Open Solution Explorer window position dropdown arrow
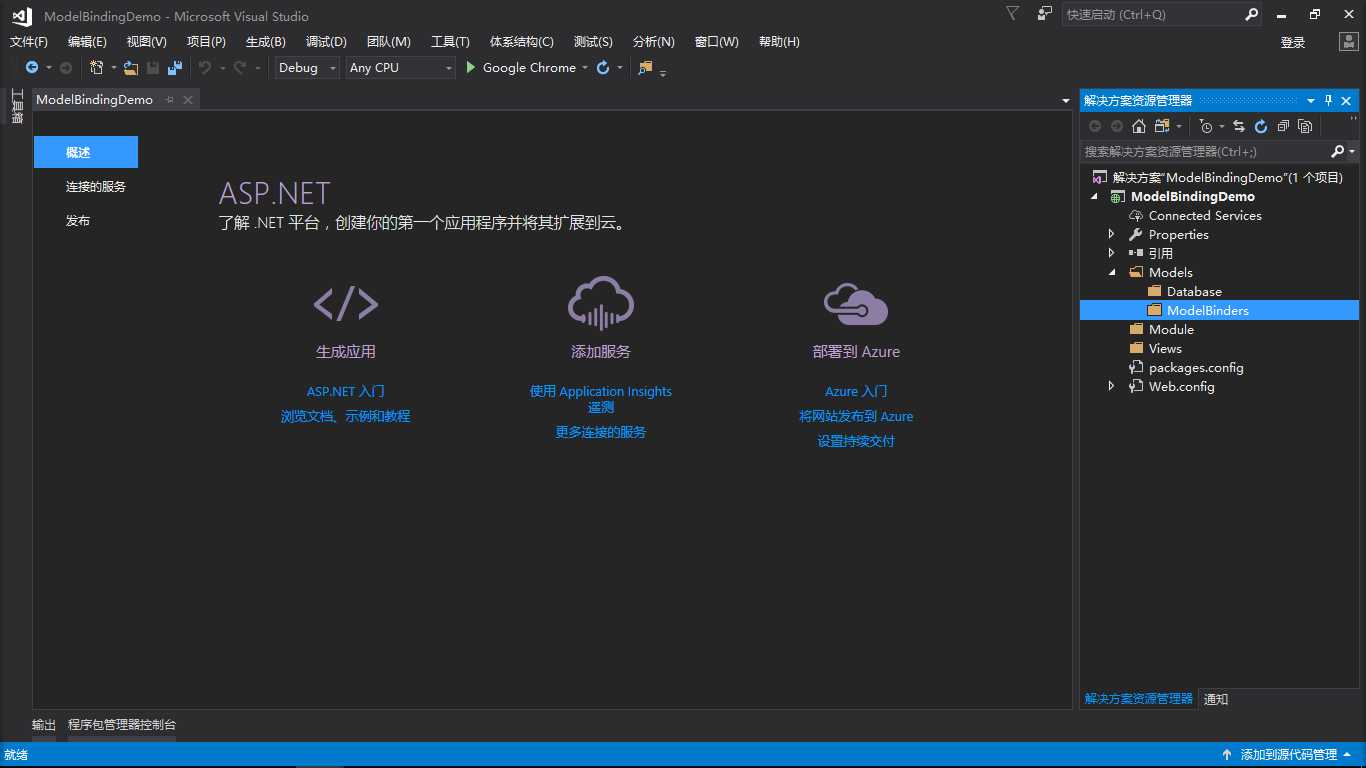This screenshot has width=1366, height=768. coord(1311,101)
